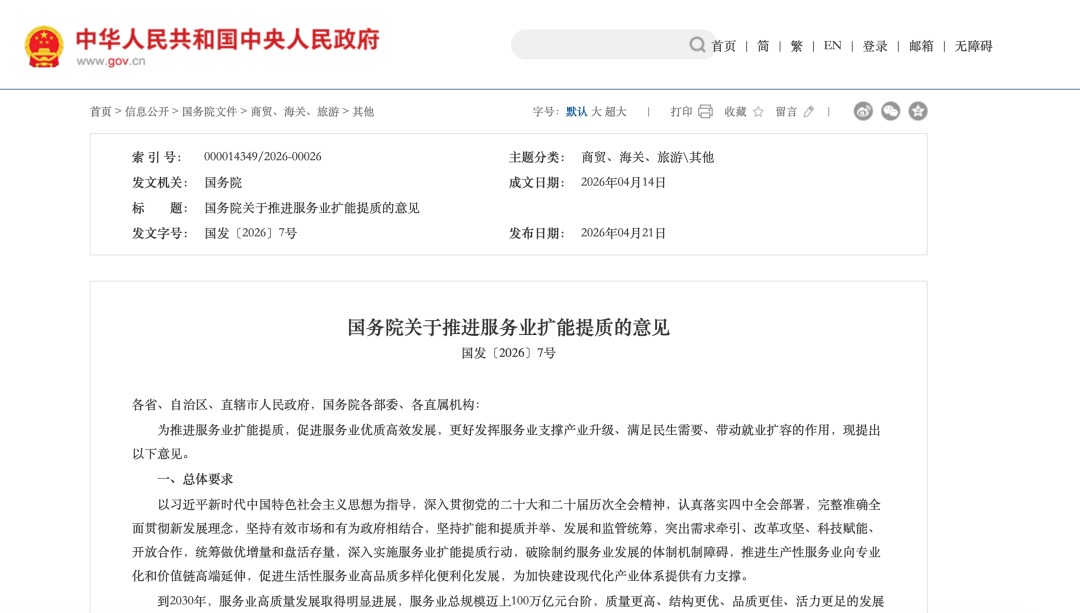Click the document number under the title
The image size is (1080, 613).
508,353
